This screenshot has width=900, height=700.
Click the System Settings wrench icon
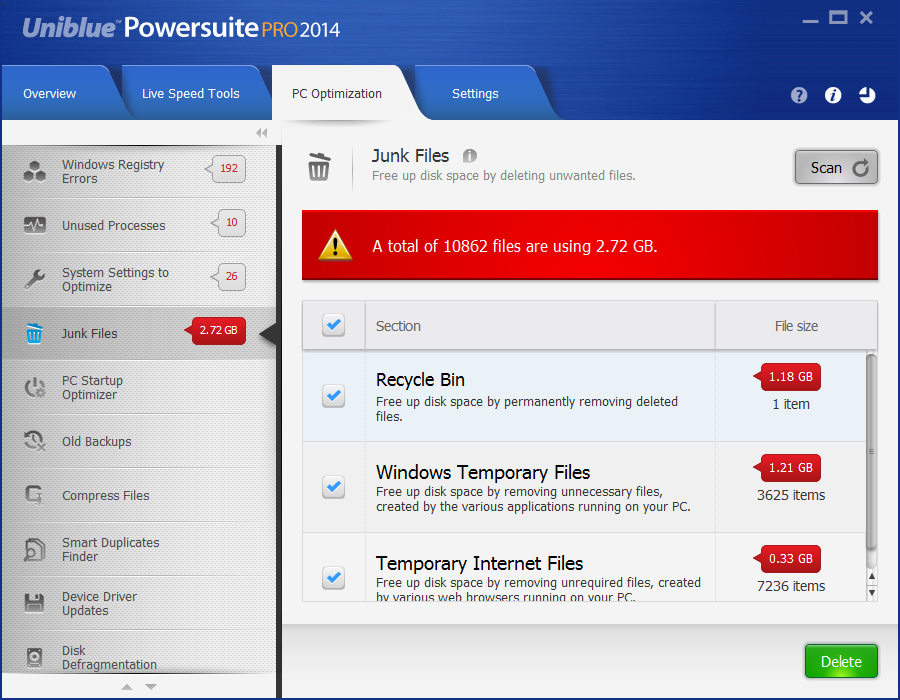point(34,279)
